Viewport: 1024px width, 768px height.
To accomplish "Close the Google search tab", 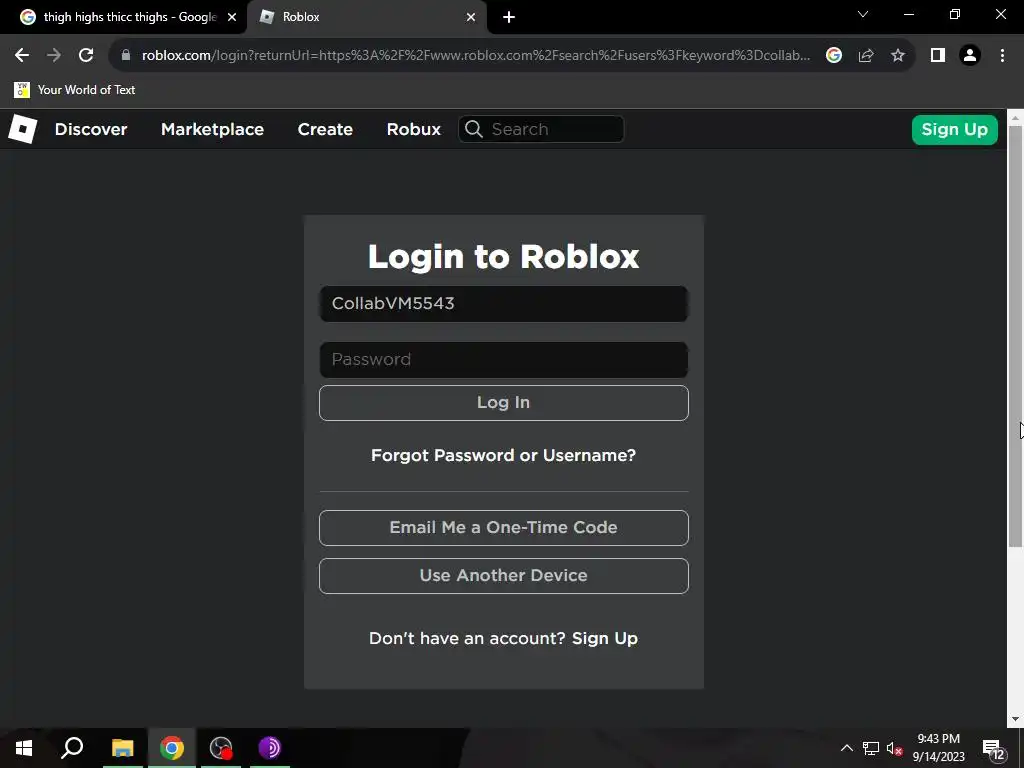I will tap(232, 18).
